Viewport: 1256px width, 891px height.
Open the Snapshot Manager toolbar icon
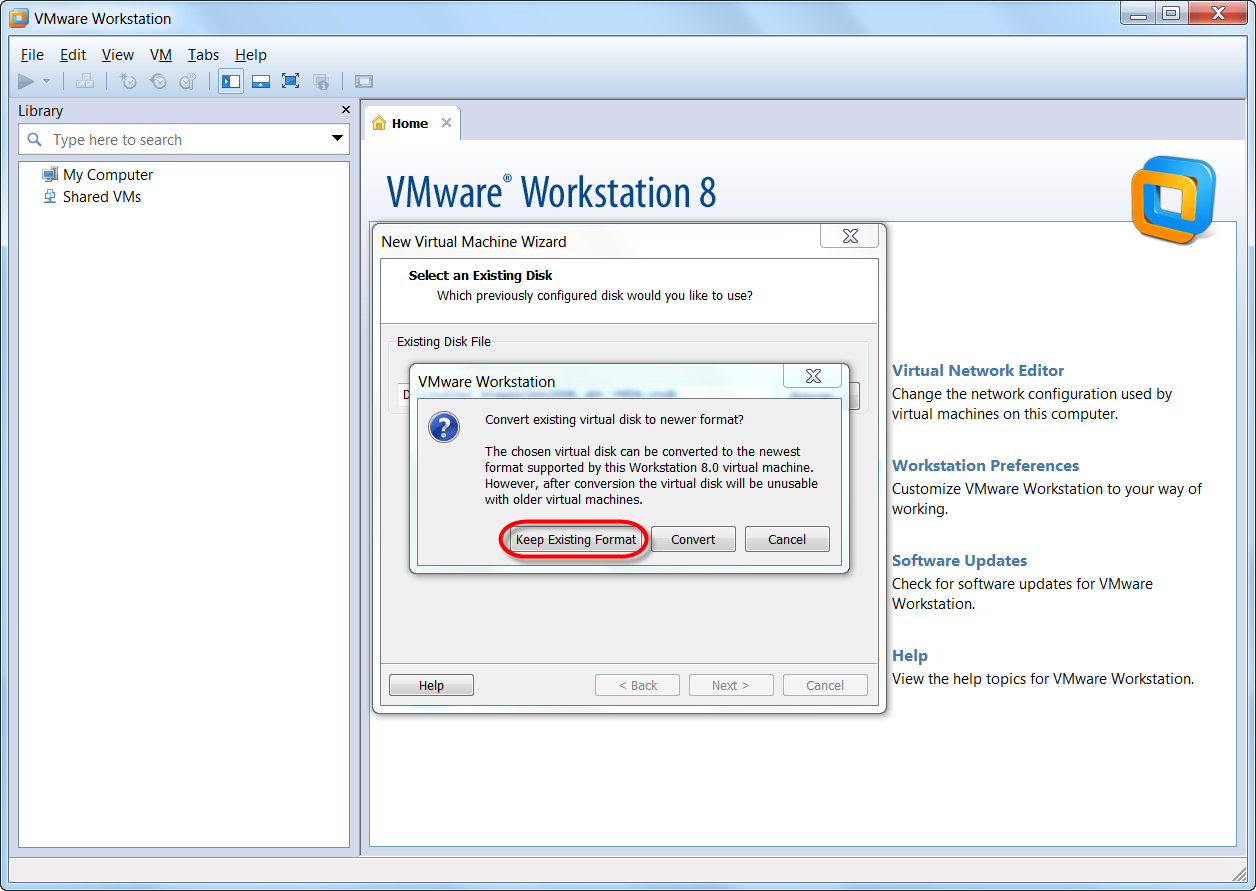[x=188, y=81]
